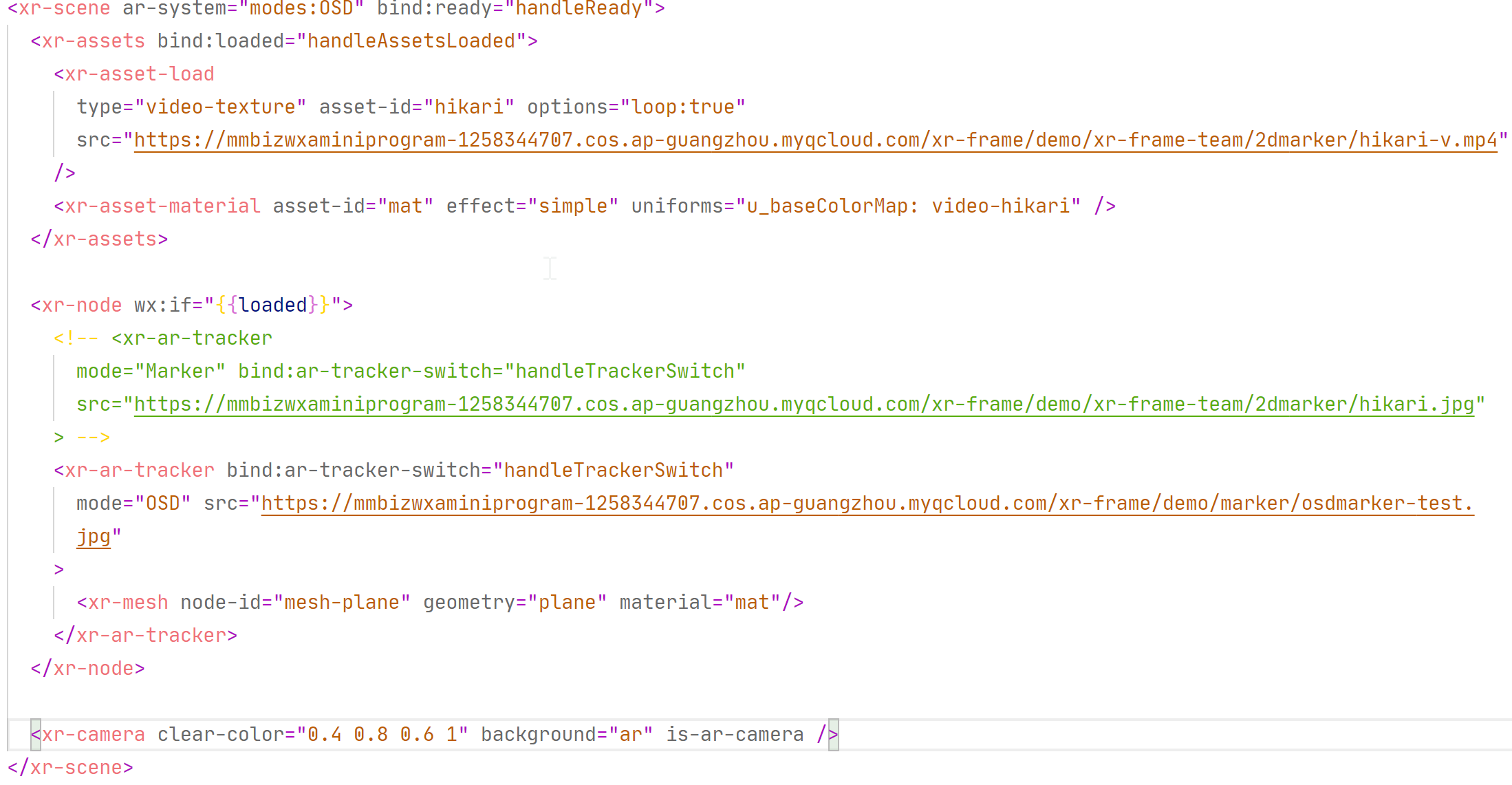The image size is (1512, 785).
Task: Open the commented hikari.jpg marker URL
Action: point(803,405)
